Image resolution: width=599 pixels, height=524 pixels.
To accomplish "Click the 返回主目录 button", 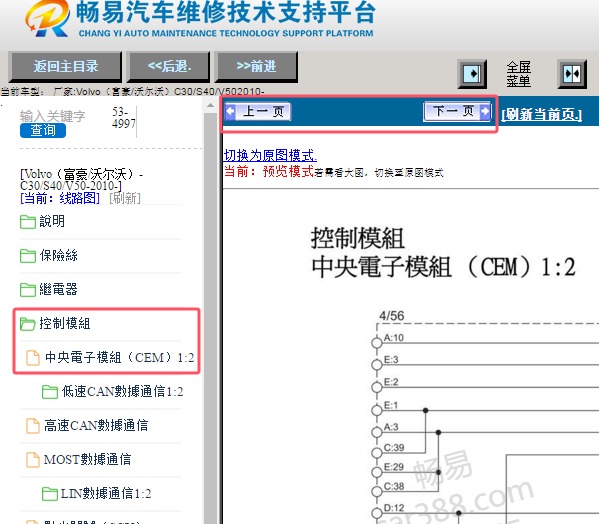I will coord(65,67).
